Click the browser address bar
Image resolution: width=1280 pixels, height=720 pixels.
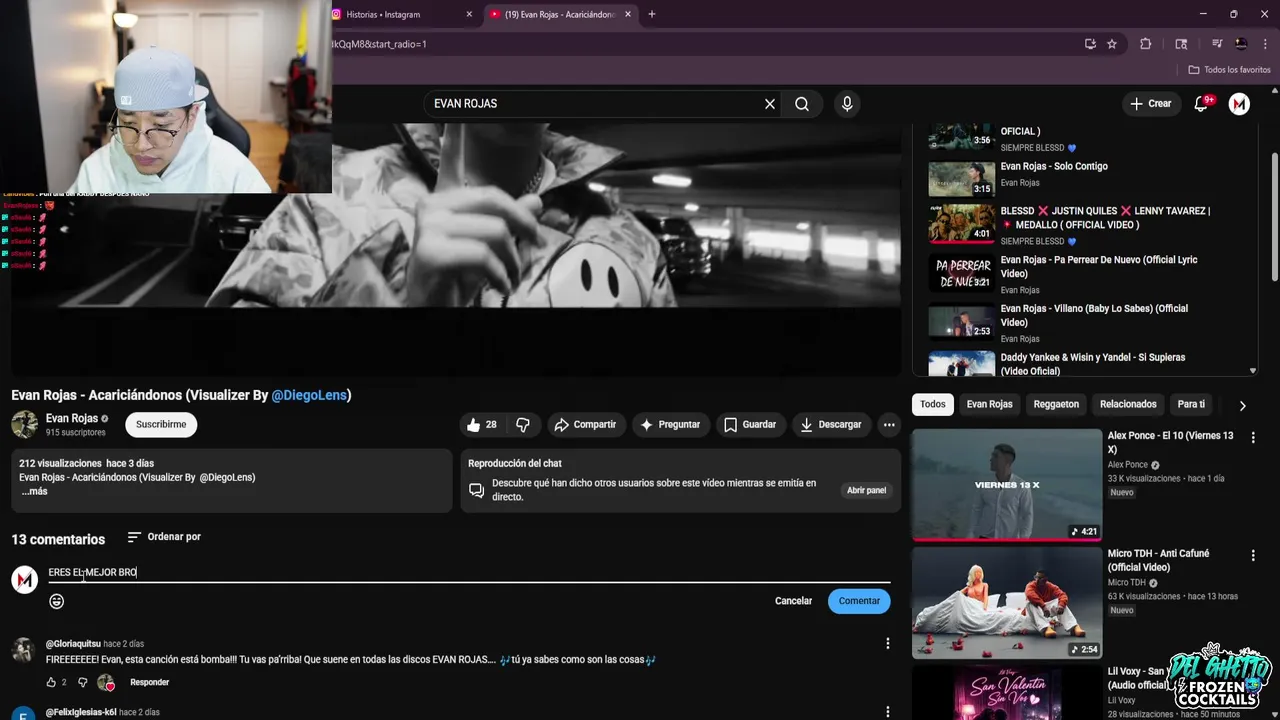coord(700,44)
